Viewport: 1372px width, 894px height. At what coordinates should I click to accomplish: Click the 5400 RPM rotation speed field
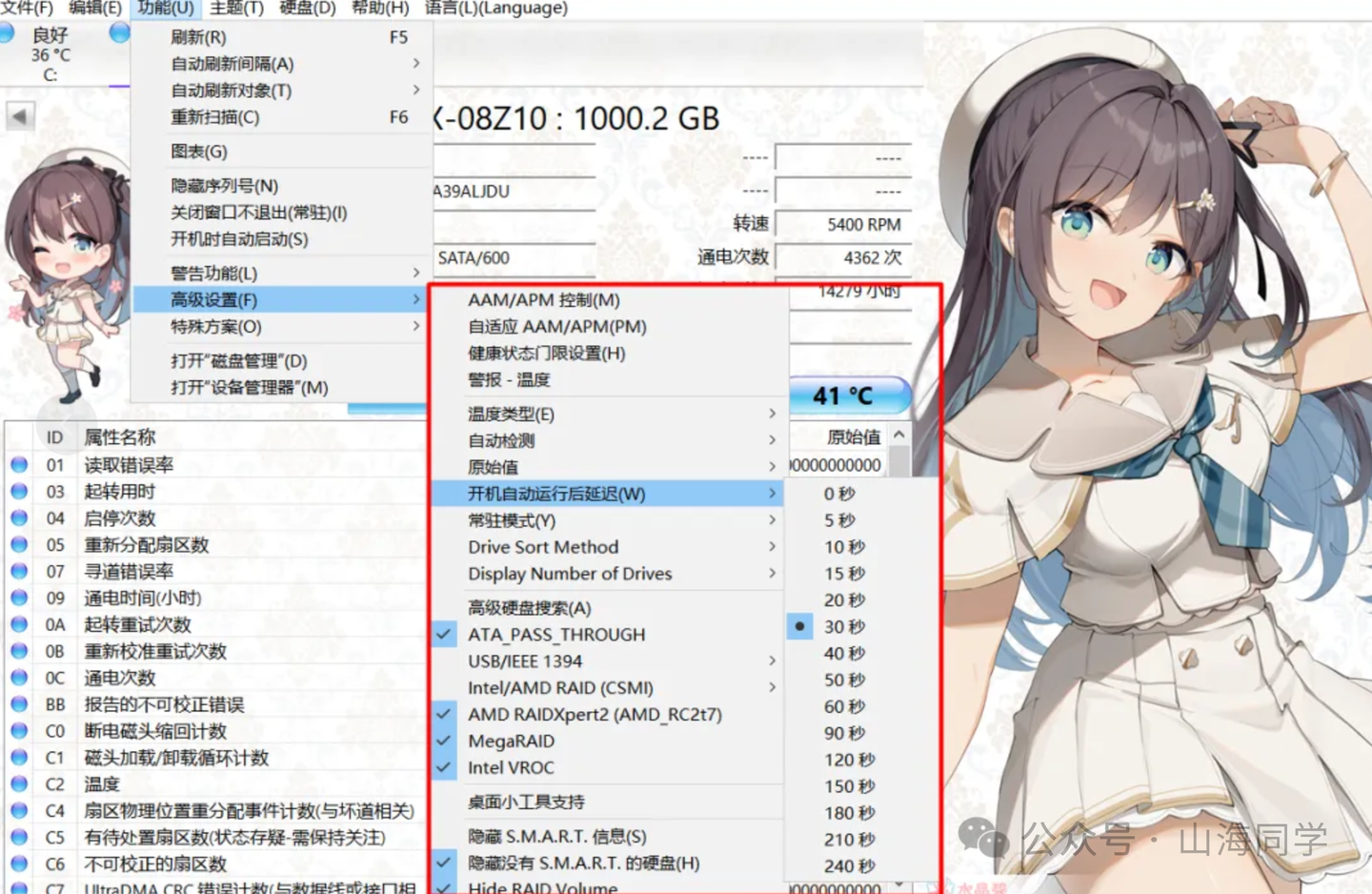click(843, 224)
